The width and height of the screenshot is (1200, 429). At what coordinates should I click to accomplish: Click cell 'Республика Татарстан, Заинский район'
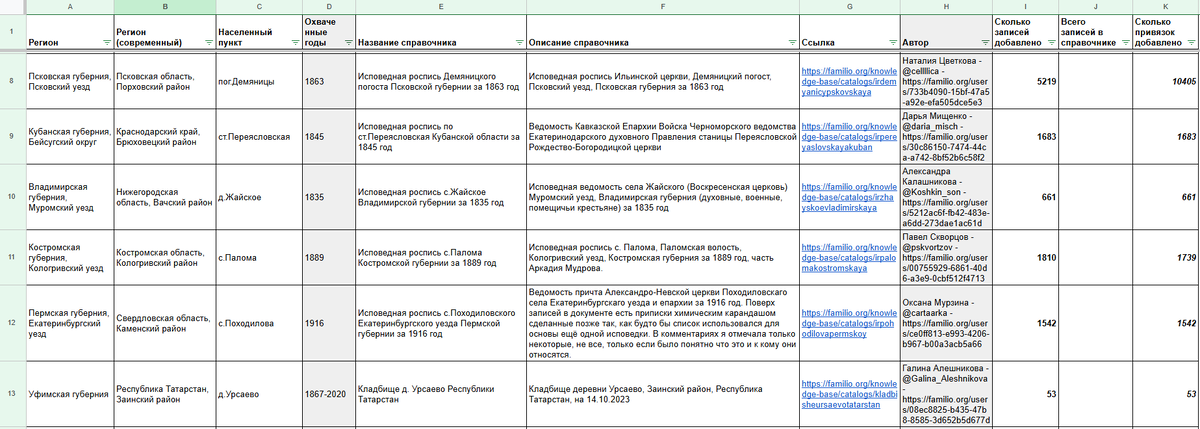pos(164,394)
